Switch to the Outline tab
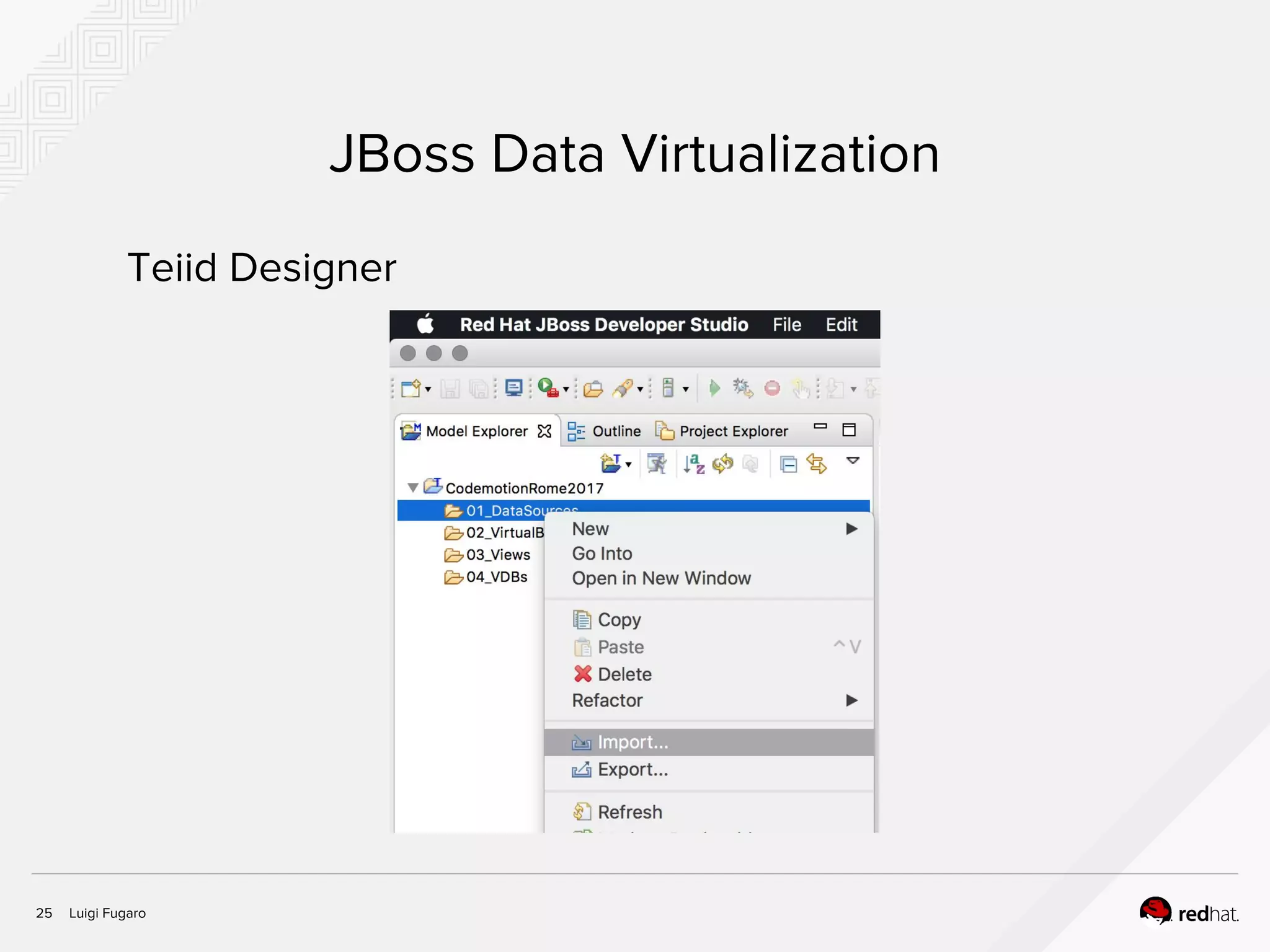The image size is (1270, 952). 605,431
